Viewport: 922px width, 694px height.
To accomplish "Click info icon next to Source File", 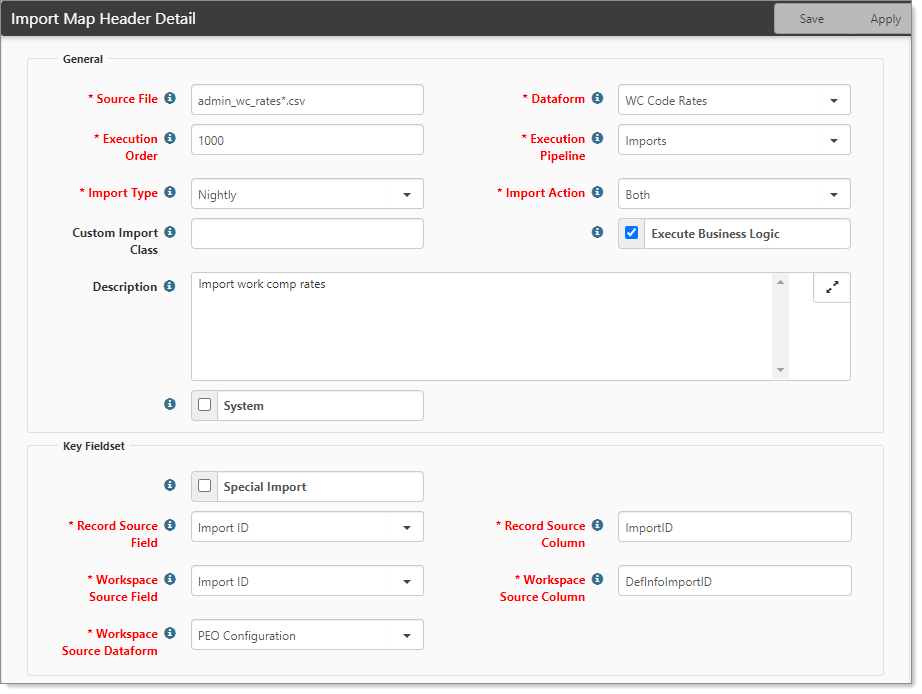I will click(170, 98).
